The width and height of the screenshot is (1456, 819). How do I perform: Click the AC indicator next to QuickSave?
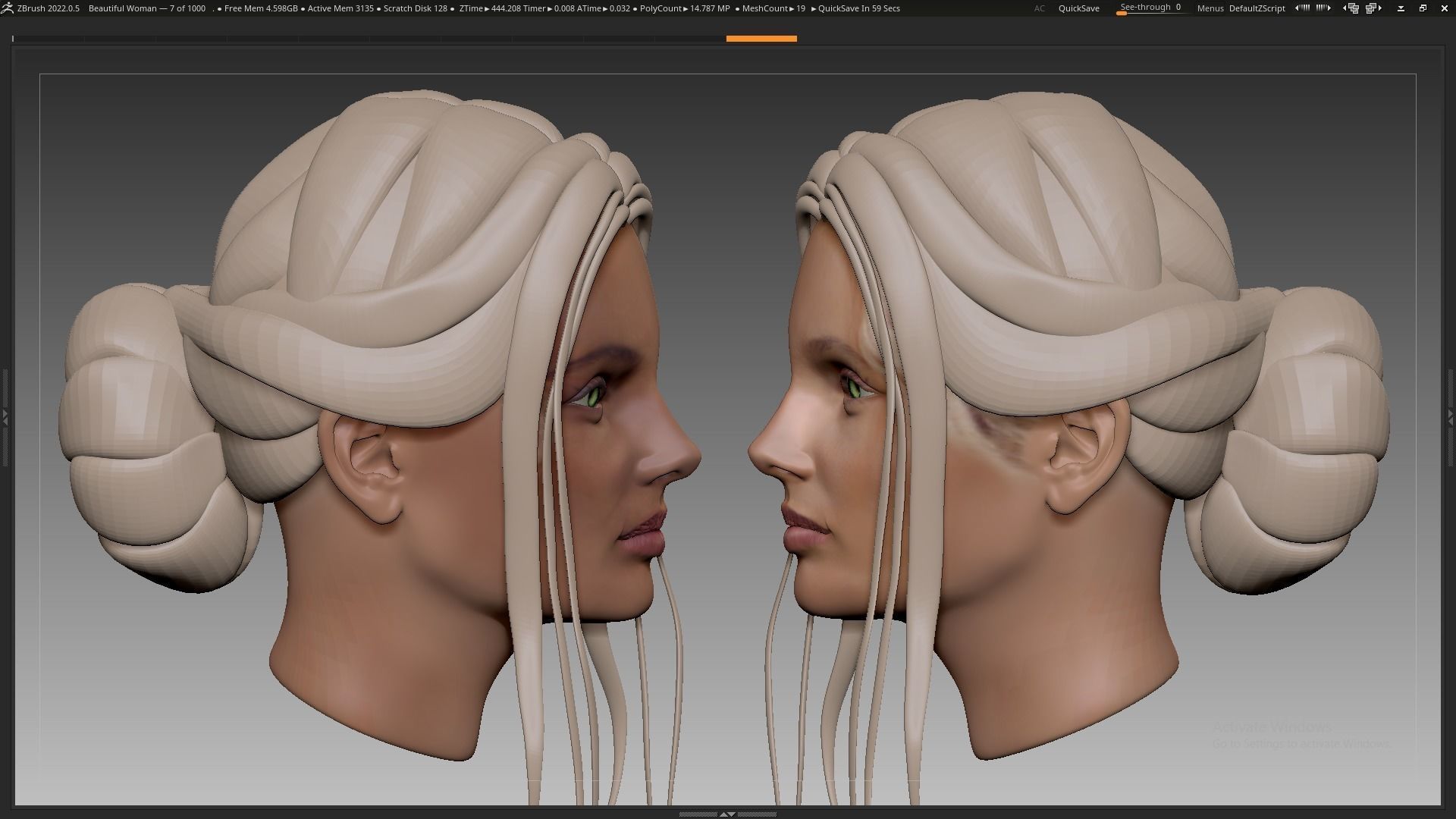pyautogui.click(x=1039, y=8)
